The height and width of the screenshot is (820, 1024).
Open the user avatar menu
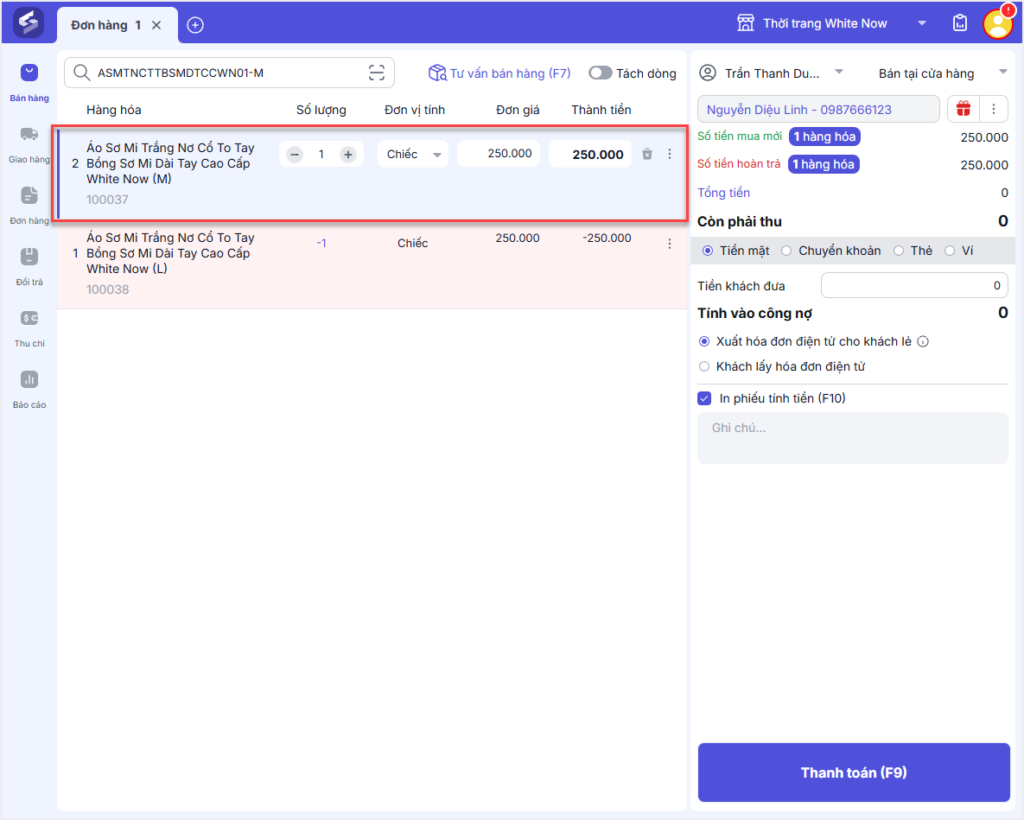pos(998,24)
